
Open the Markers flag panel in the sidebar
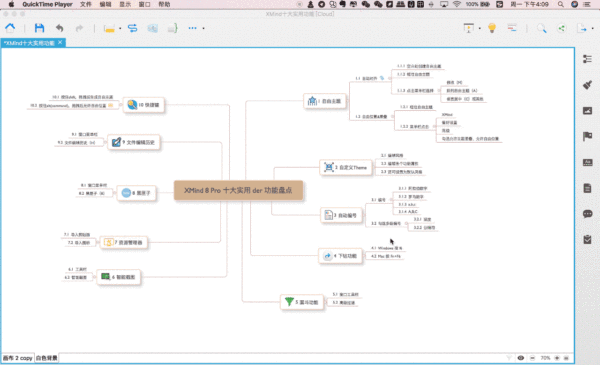(x=587, y=136)
